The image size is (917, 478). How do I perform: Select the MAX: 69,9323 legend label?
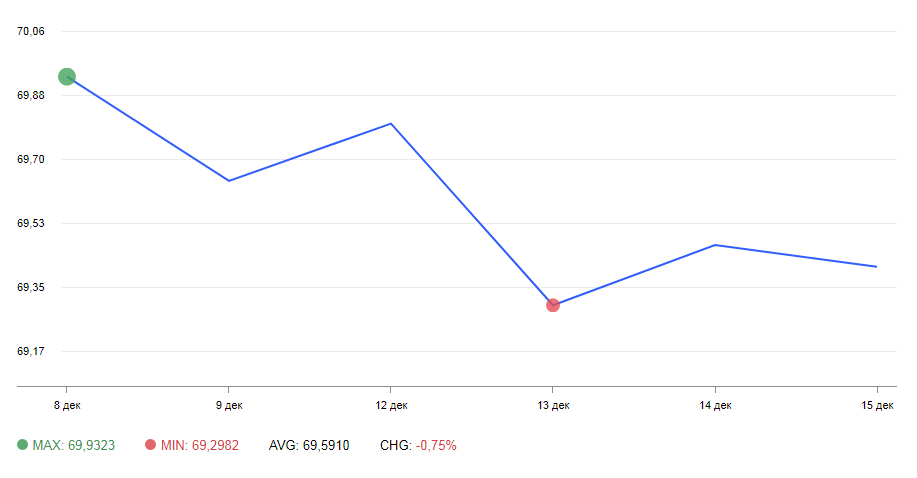coord(74,445)
